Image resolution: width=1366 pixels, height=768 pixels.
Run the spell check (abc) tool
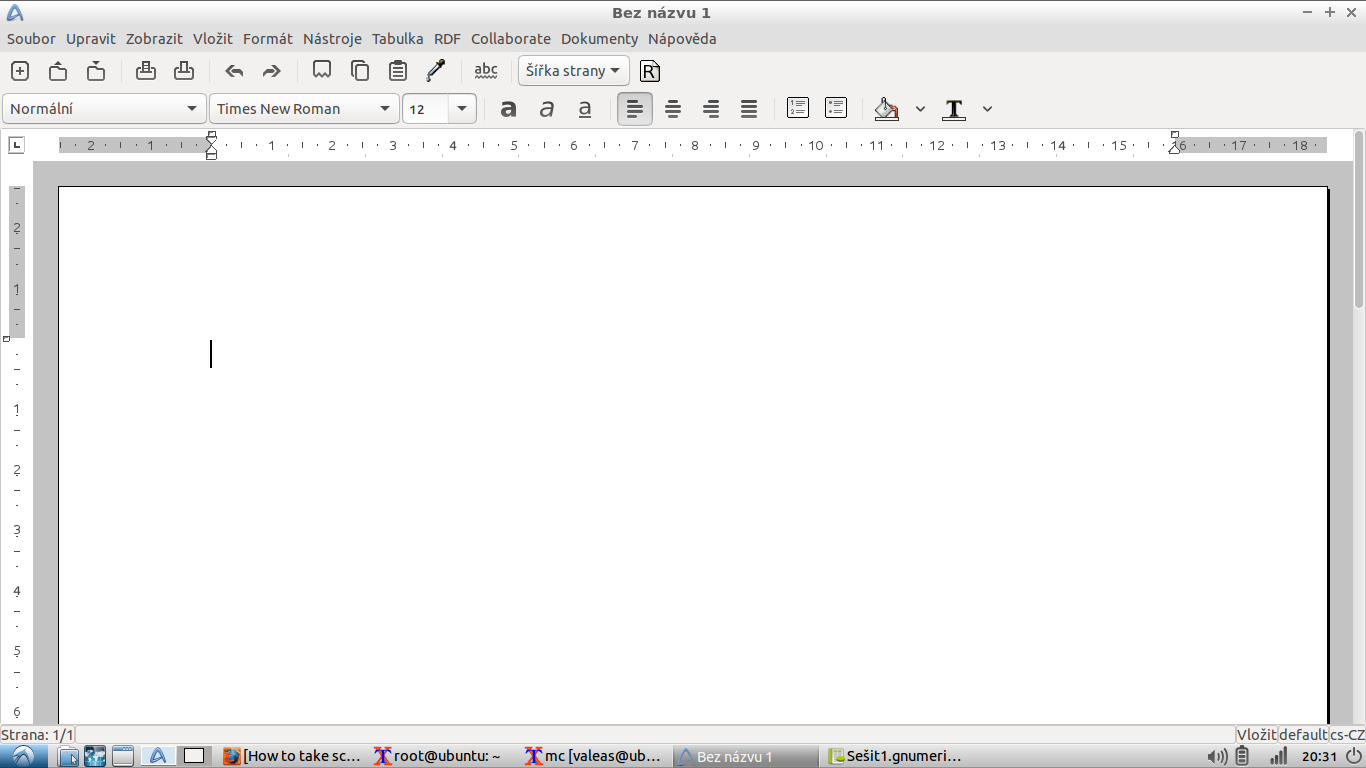coord(486,71)
